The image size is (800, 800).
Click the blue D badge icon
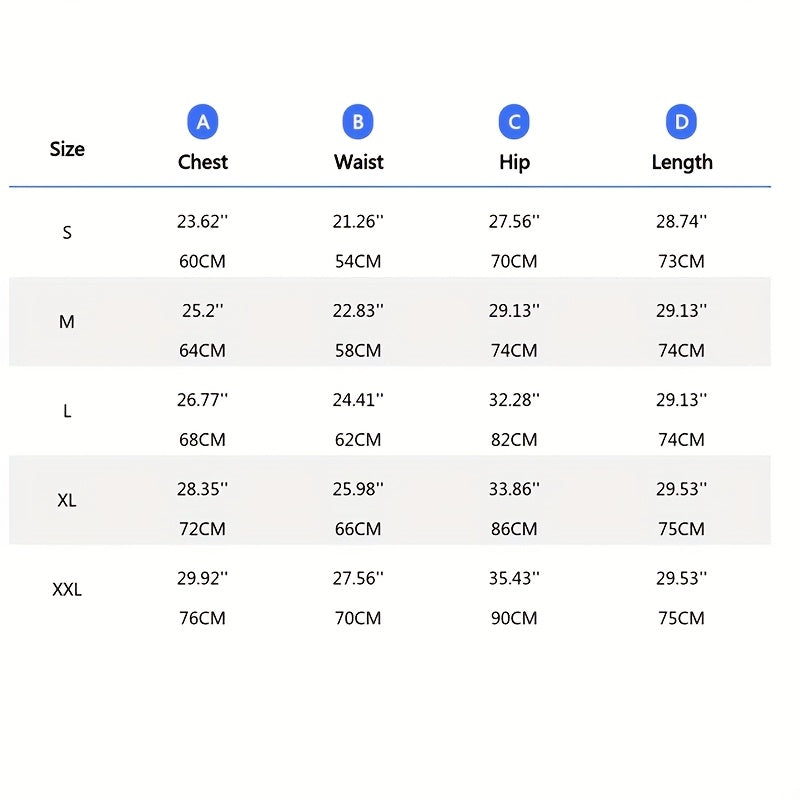[681, 122]
